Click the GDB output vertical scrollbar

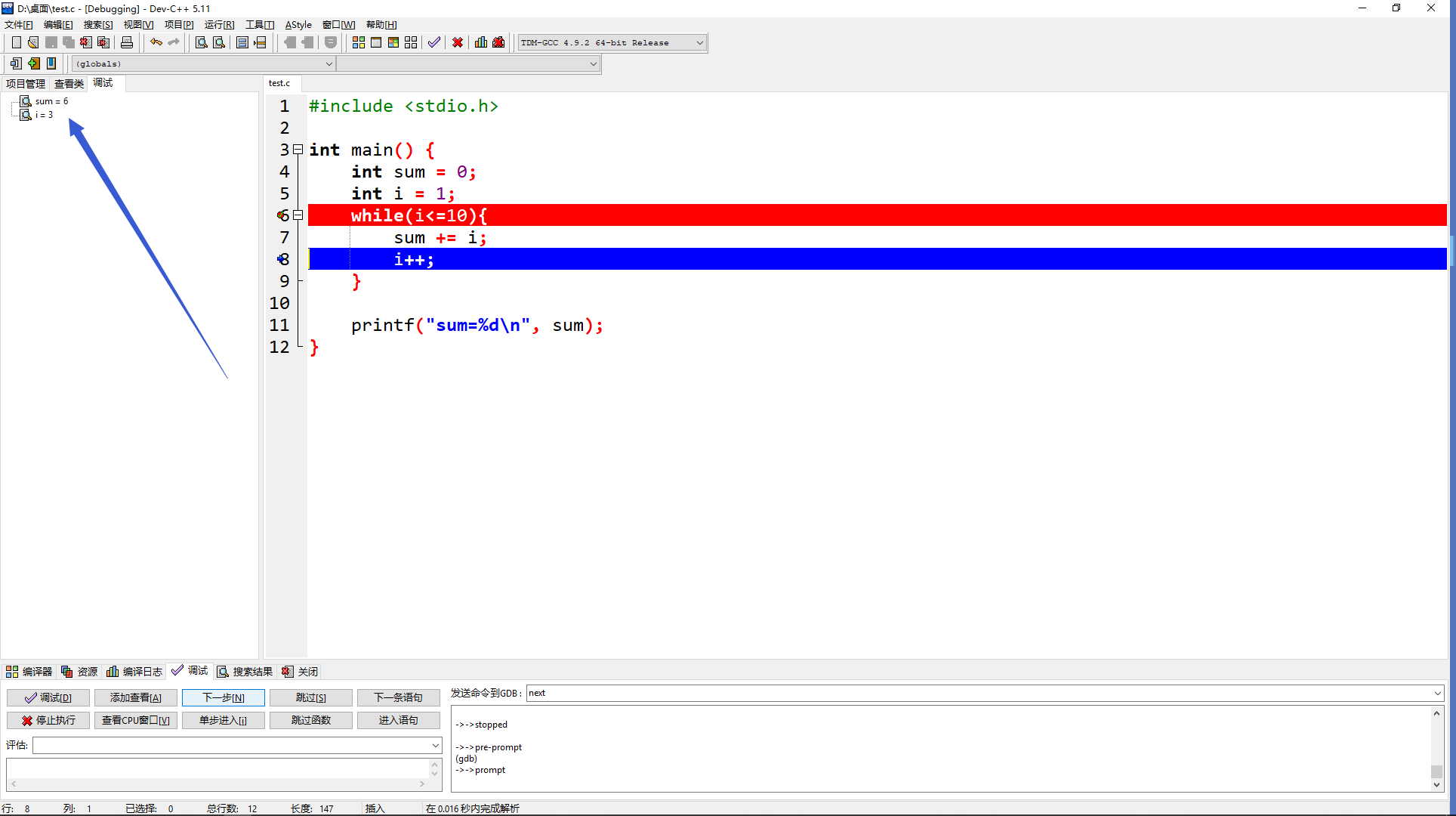click(x=1436, y=748)
